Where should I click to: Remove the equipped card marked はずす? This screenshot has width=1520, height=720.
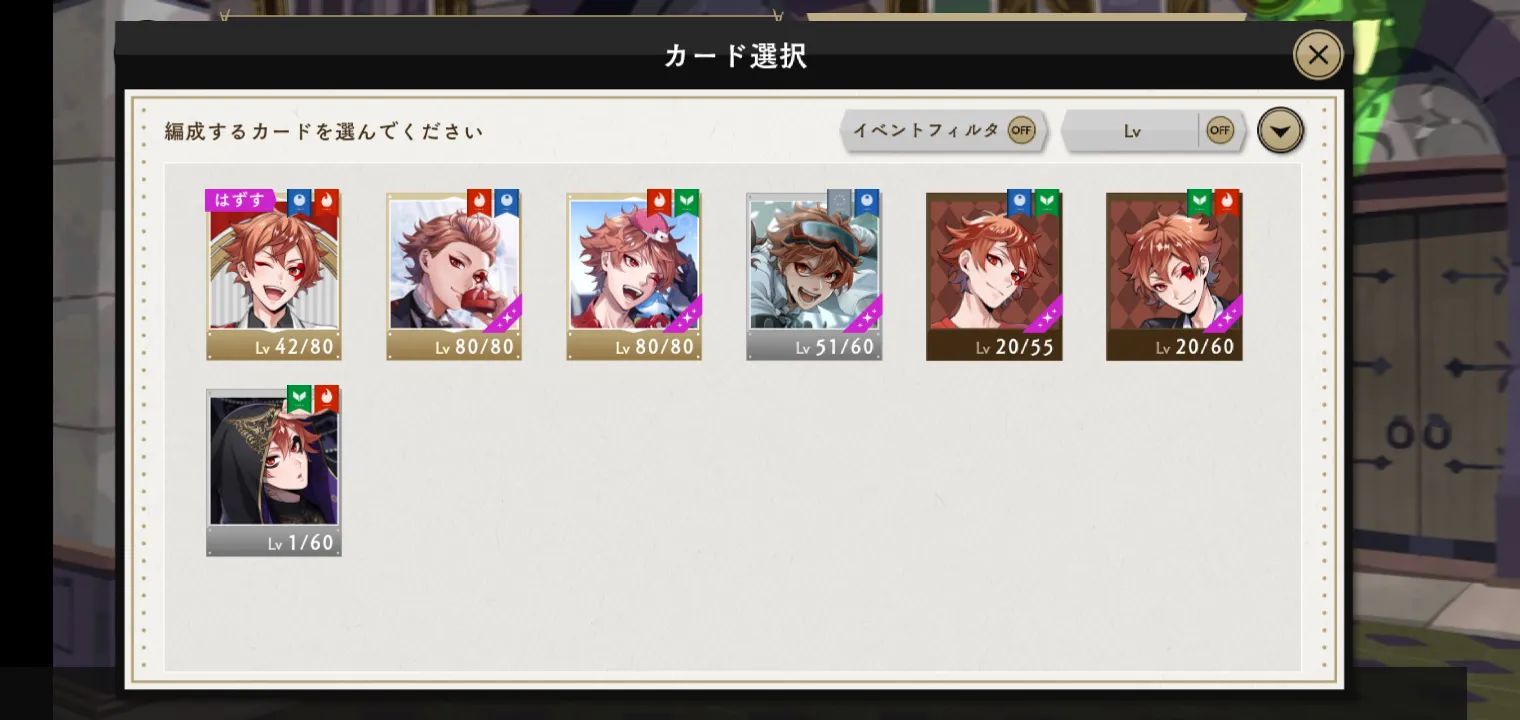[x=240, y=200]
